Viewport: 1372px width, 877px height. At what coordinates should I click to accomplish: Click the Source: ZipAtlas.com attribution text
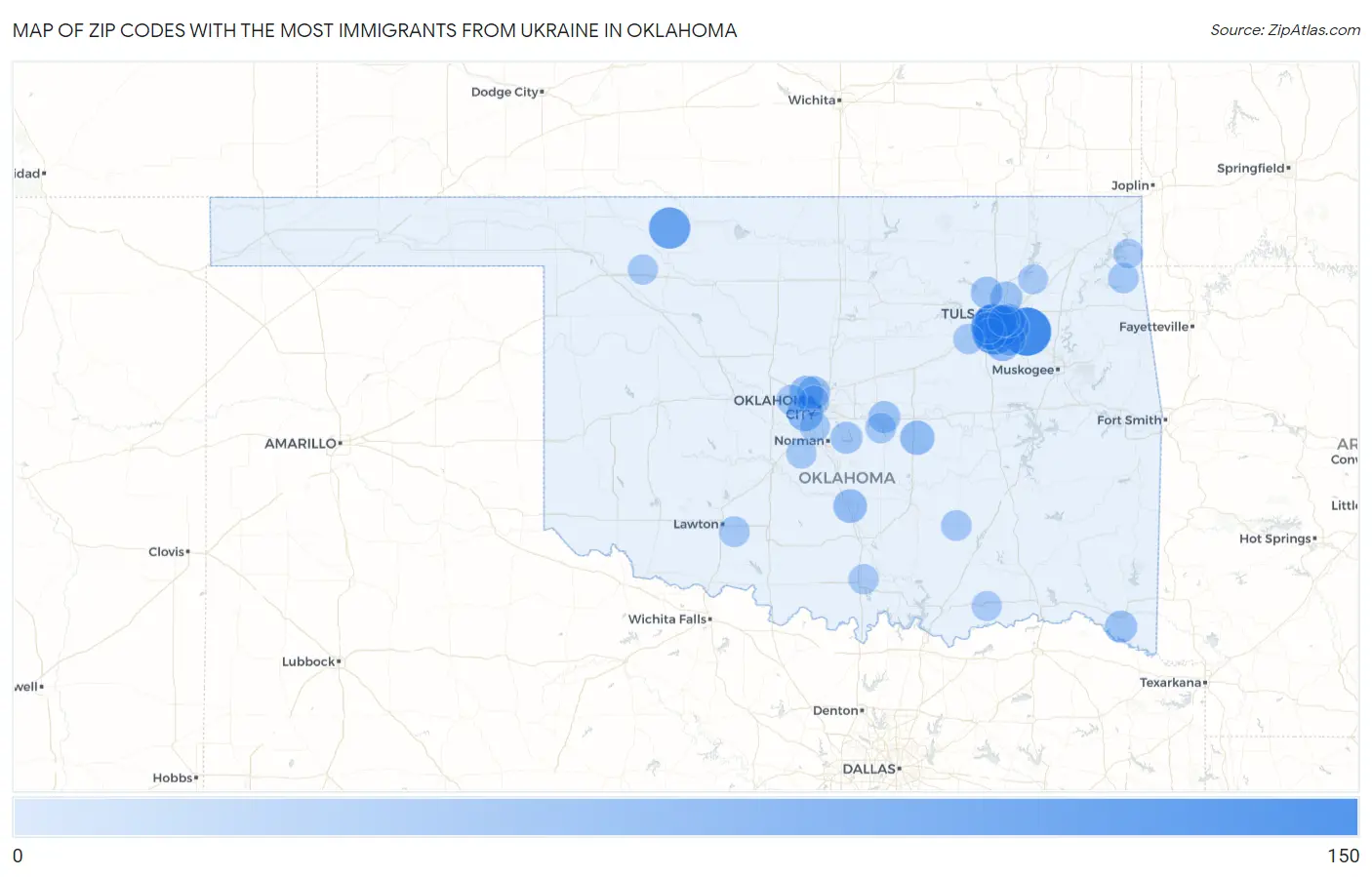tap(1285, 30)
